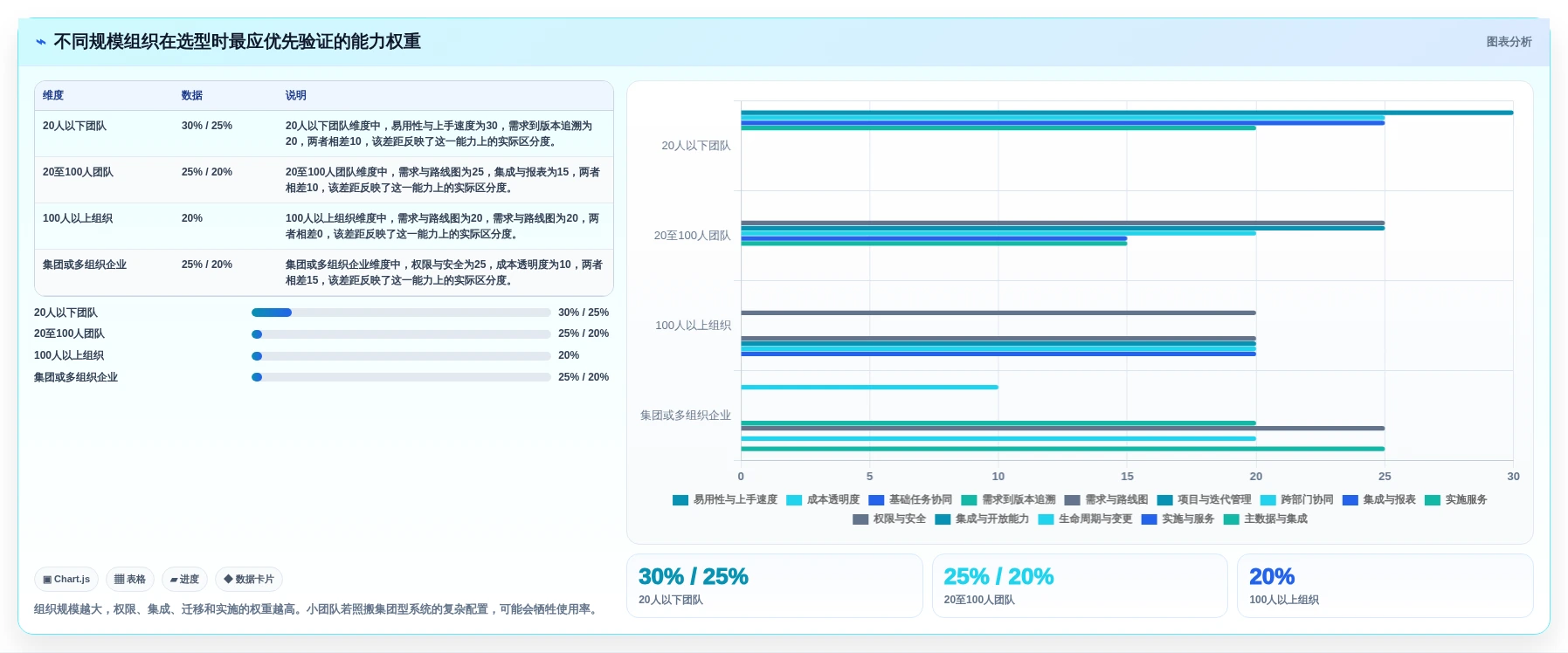The width and height of the screenshot is (1568, 653).
Task: Click the 100人以上组织 label beside the progress bar
Action: point(69,355)
